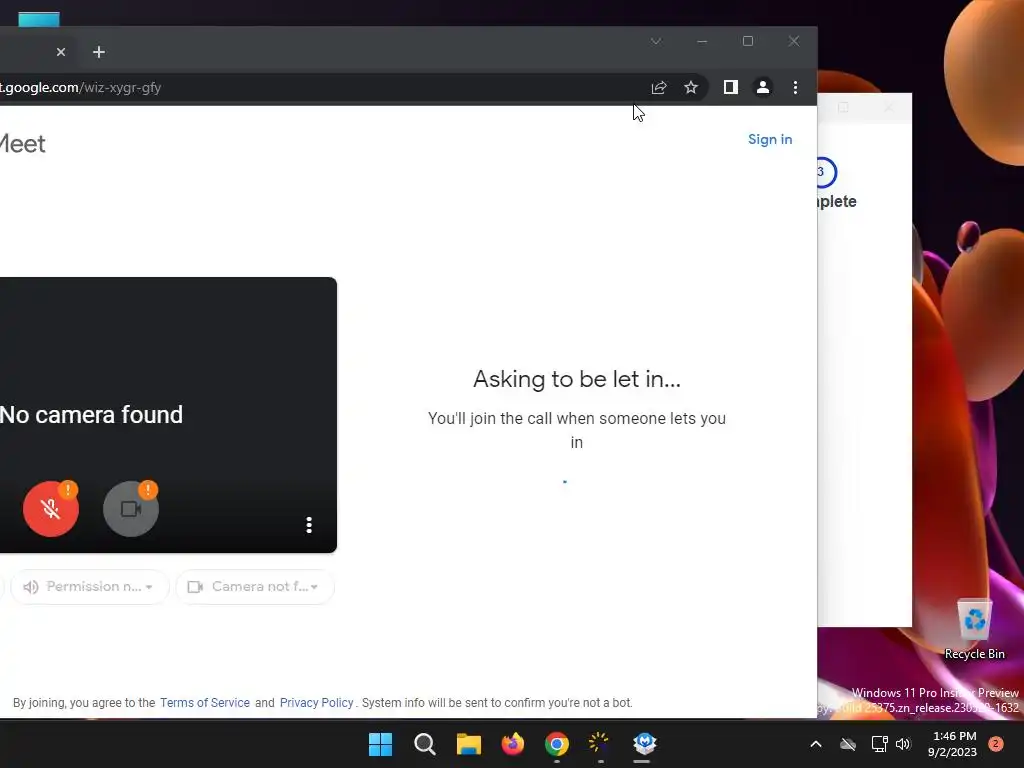
Task: Toggle the camera button in preview
Action: (131, 509)
